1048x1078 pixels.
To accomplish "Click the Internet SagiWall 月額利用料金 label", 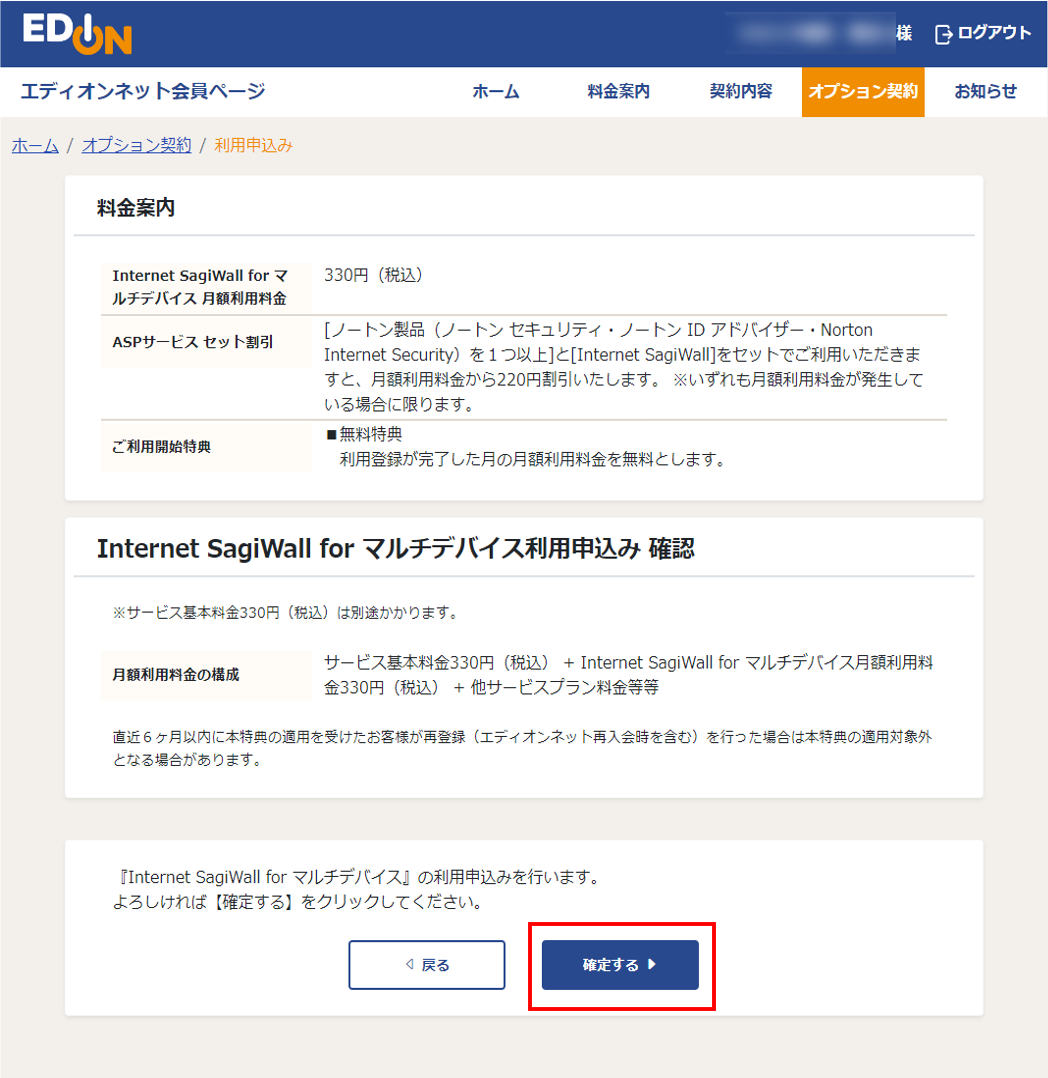I will [x=199, y=287].
